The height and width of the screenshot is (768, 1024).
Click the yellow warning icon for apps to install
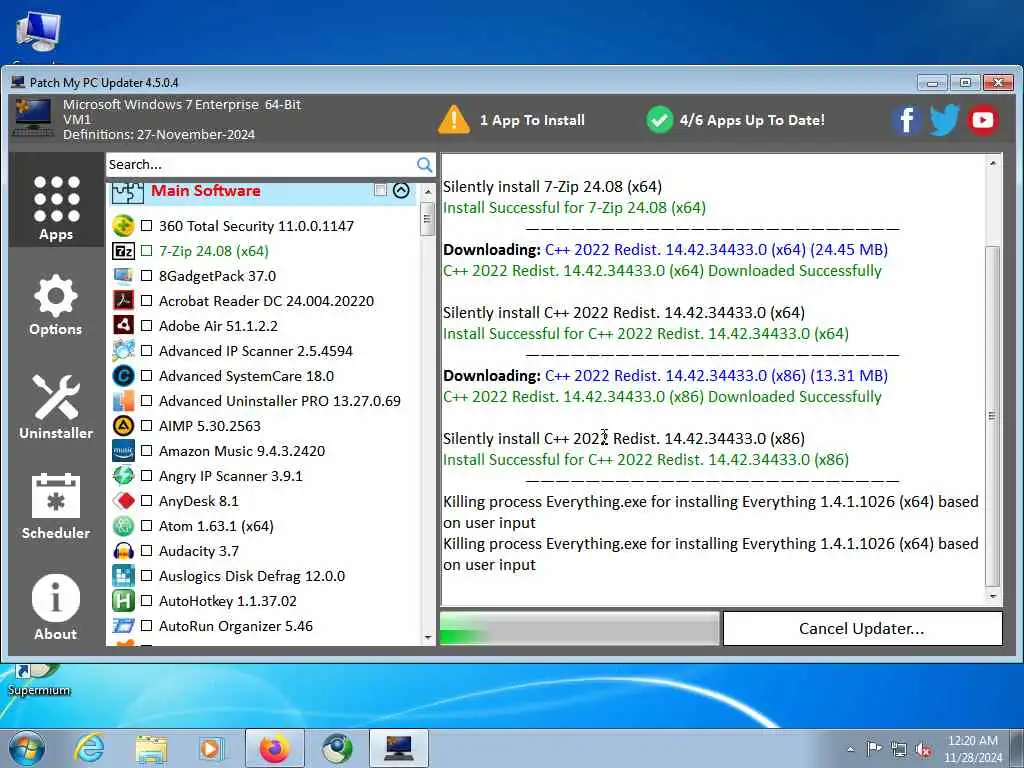tap(454, 120)
